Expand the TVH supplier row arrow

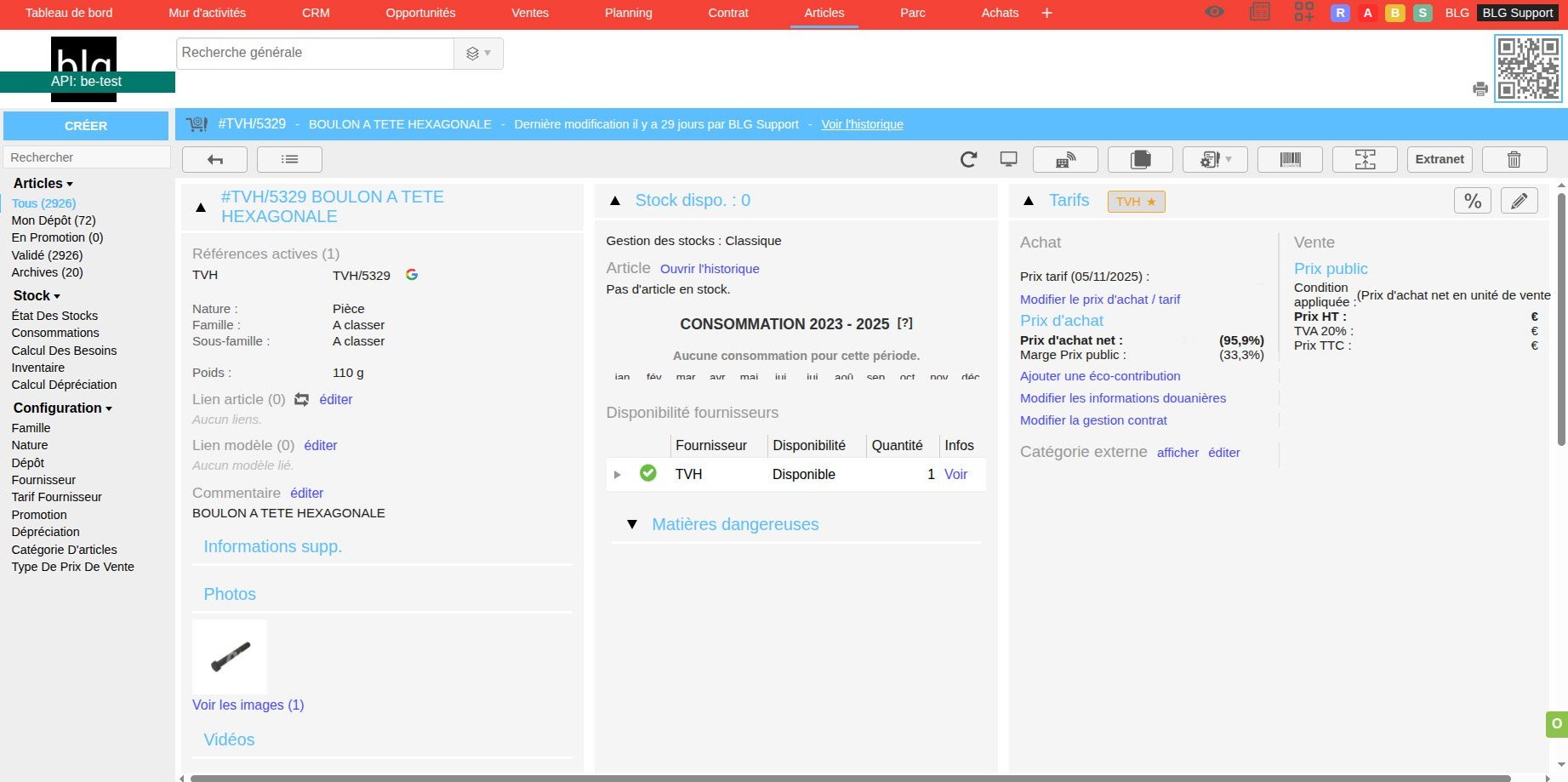(618, 475)
